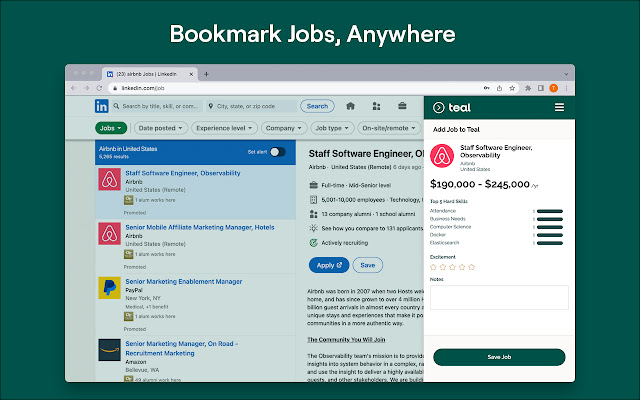This screenshot has width=640, height=400.
Task: Click Search button on LinkedIn
Action: pos(317,106)
